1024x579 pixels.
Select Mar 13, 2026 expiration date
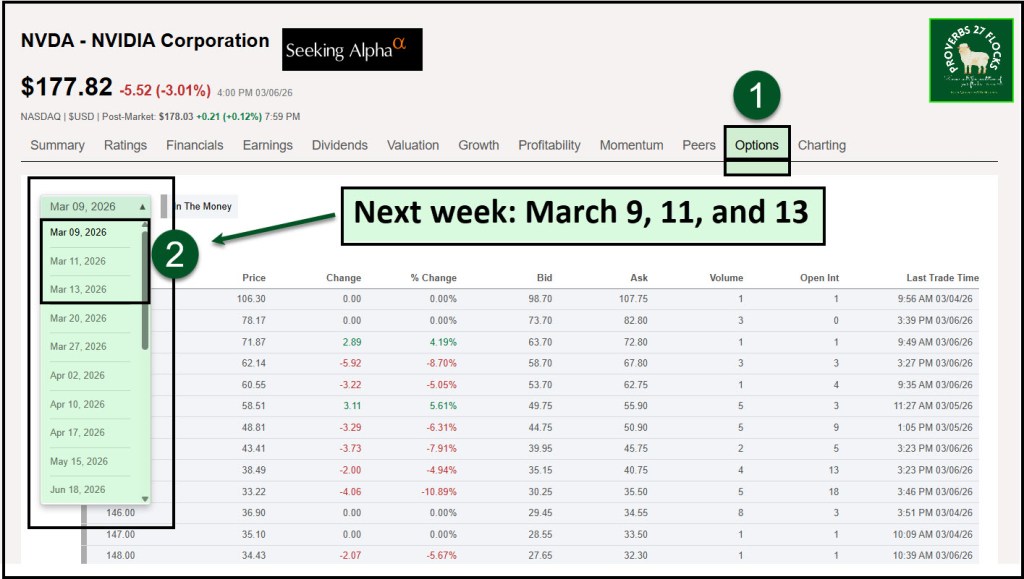click(78, 289)
